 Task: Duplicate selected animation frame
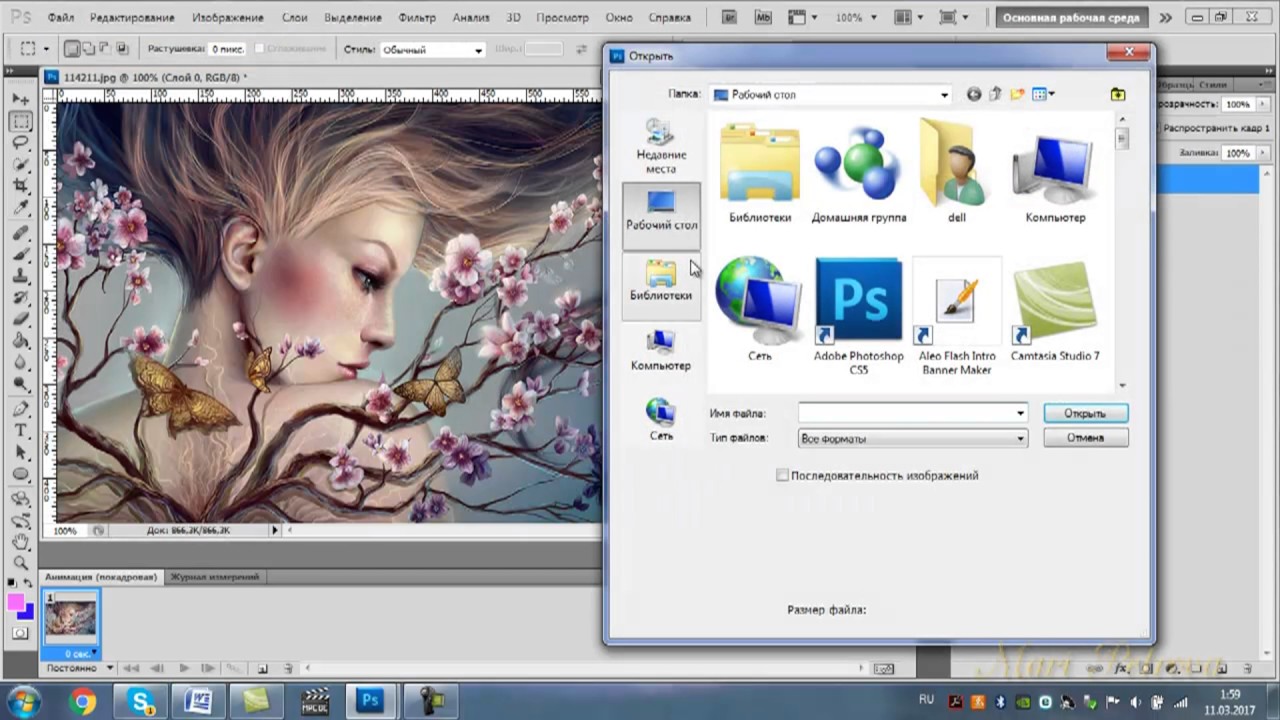[262, 668]
